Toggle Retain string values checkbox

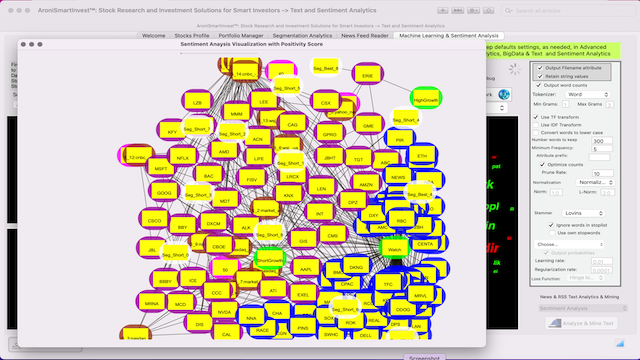click(x=540, y=76)
